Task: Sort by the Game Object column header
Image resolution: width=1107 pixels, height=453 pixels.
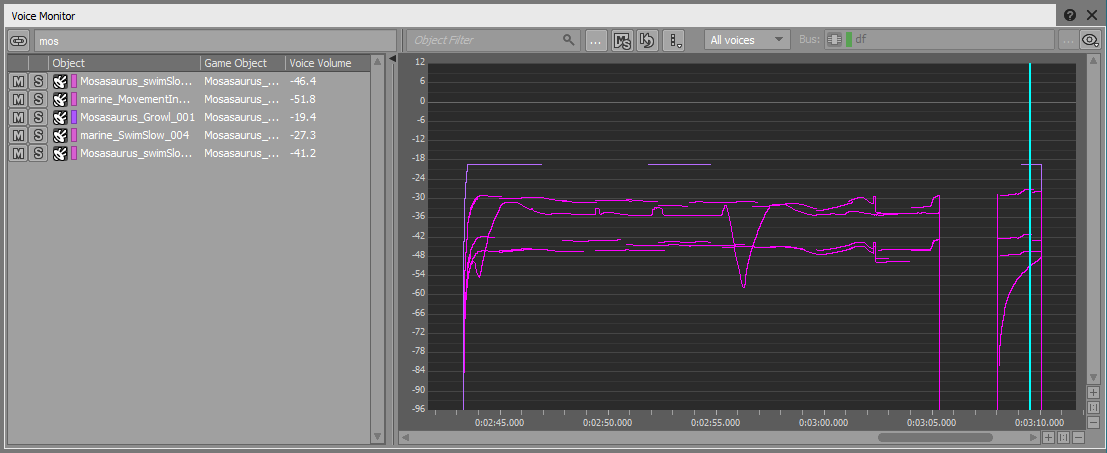Action: point(244,64)
